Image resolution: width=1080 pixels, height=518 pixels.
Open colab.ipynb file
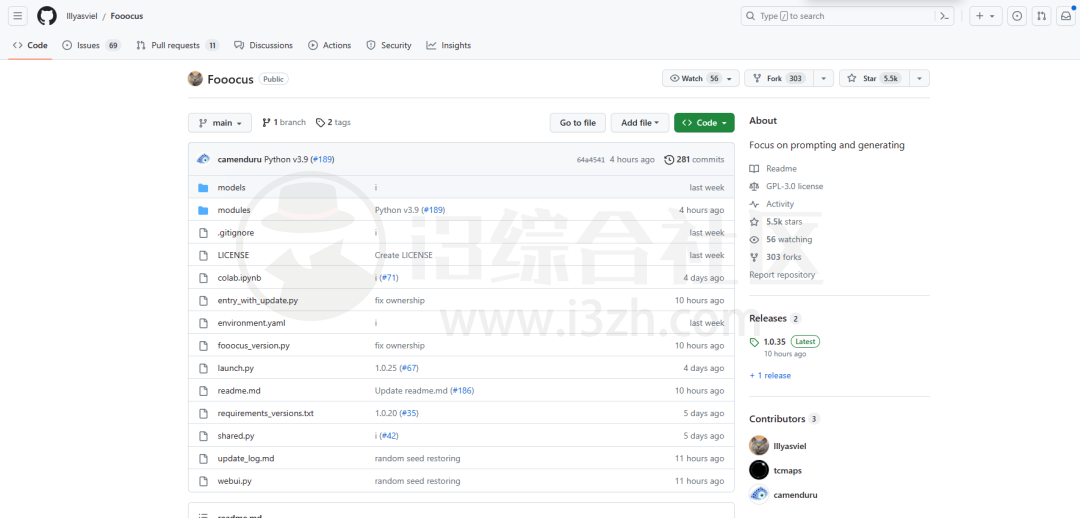pyautogui.click(x=239, y=278)
